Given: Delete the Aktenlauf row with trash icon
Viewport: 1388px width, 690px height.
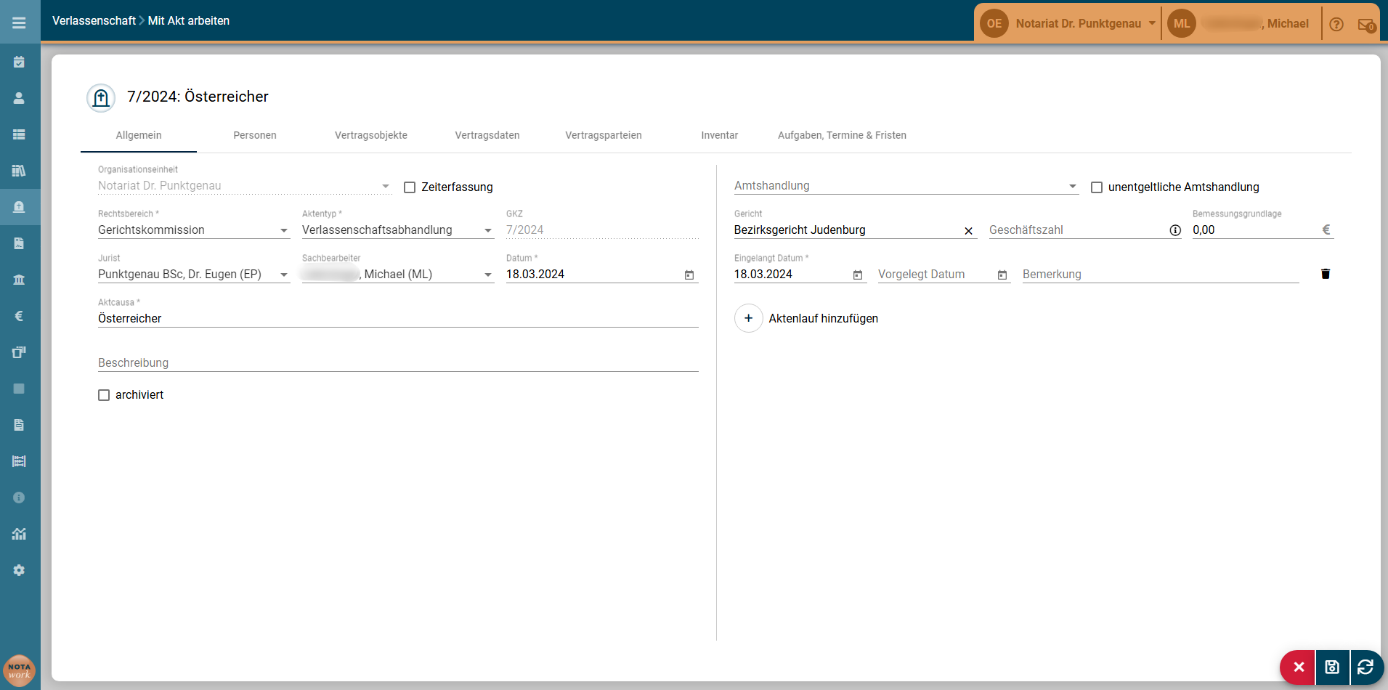Looking at the screenshot, I should 1326,274.
